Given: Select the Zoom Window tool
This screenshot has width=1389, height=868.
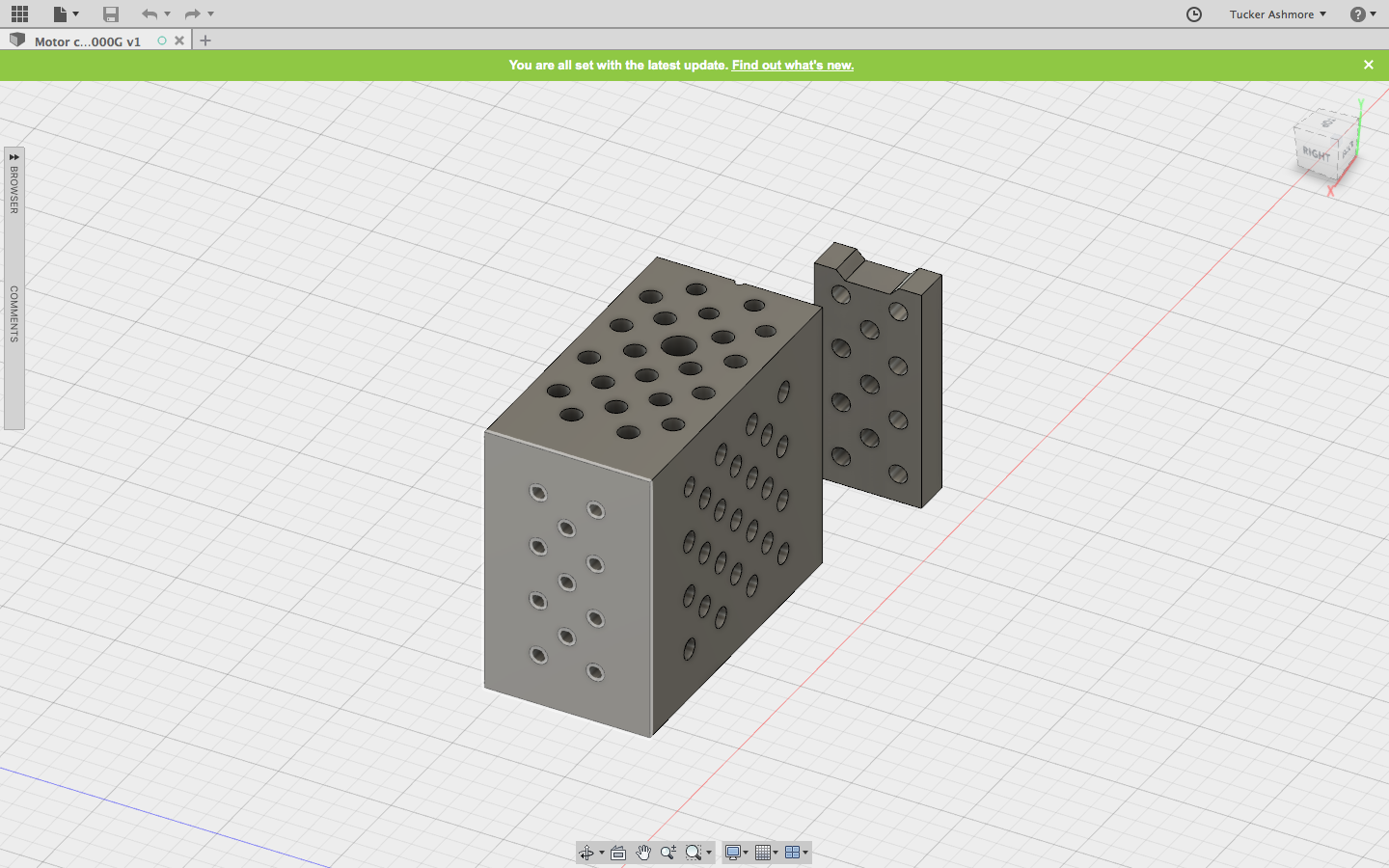Looking at the screenshot, I should tap(693, 853).
